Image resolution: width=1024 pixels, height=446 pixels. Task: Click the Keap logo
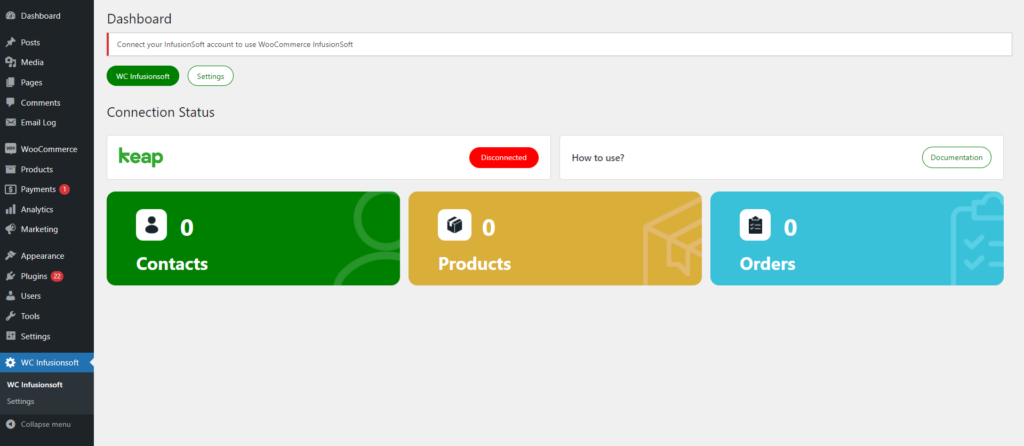point(141,157)
